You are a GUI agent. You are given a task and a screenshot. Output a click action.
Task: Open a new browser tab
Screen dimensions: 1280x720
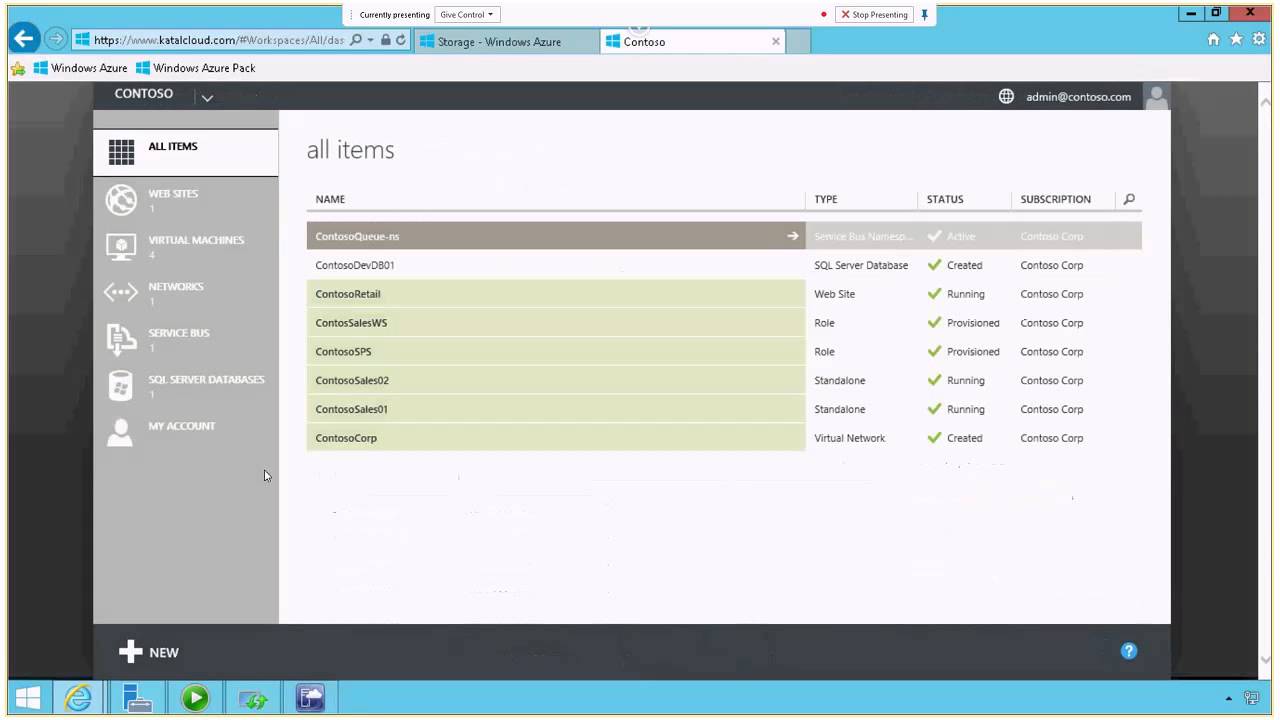(799, 41)
